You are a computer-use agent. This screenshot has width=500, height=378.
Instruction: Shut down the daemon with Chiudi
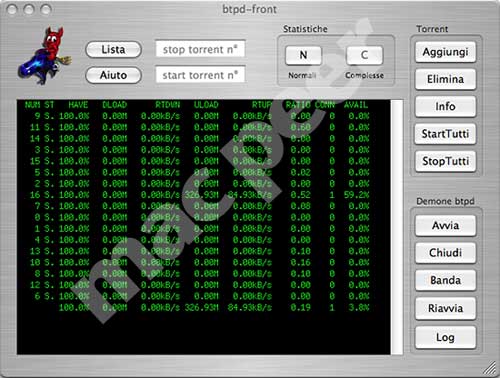pos(445,253)
